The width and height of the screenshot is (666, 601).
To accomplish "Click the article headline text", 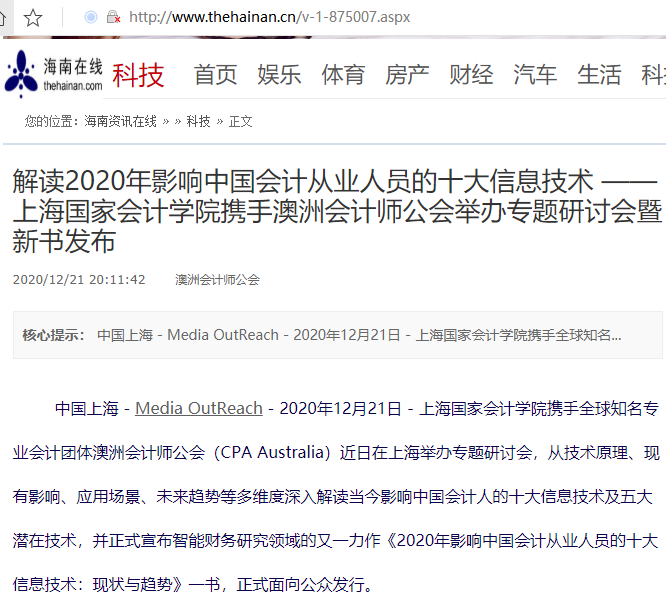I will [337, 211].
